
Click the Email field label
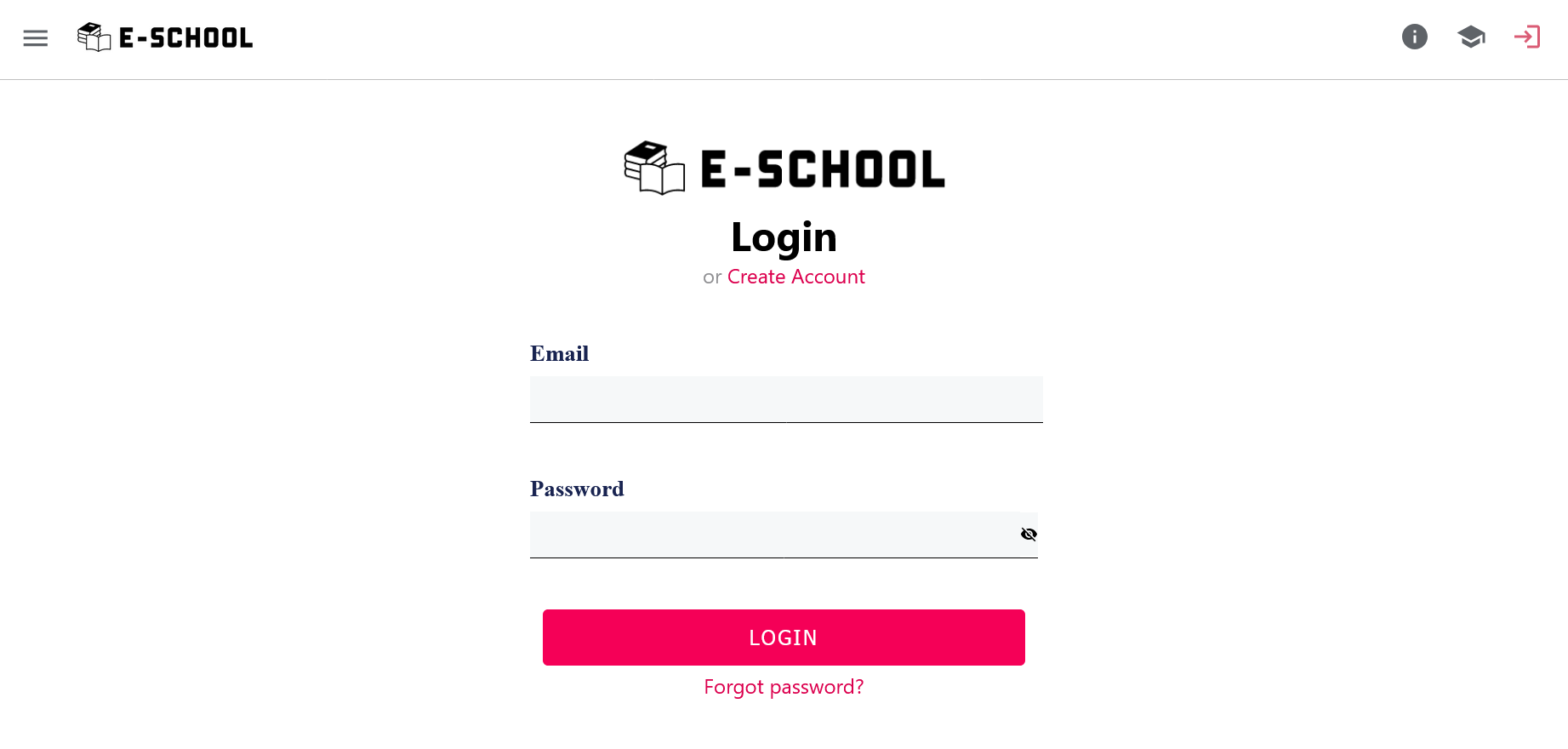click(559, 354)
